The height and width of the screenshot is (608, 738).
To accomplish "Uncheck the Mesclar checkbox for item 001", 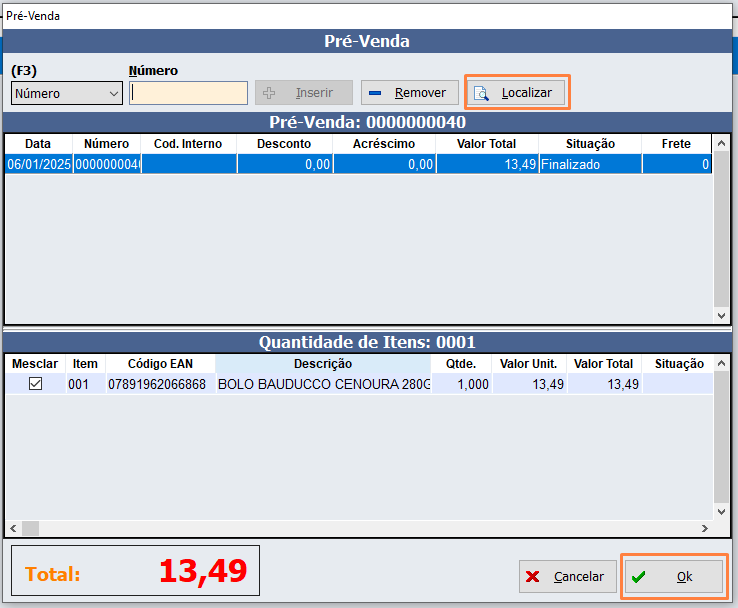I will click(x=35, y=384).
